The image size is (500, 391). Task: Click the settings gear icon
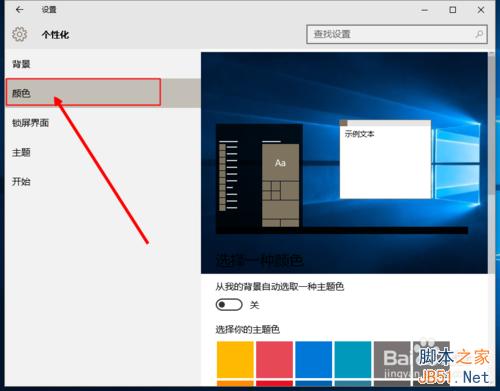[19, 34]
